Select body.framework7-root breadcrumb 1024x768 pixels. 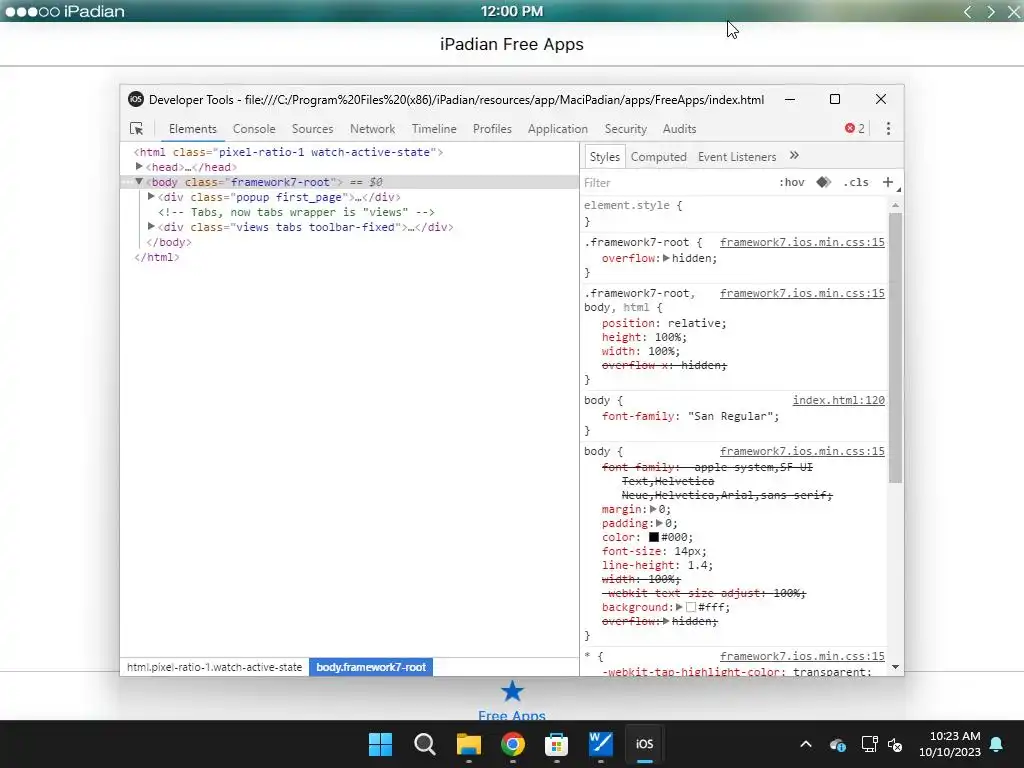pos(371,667)
